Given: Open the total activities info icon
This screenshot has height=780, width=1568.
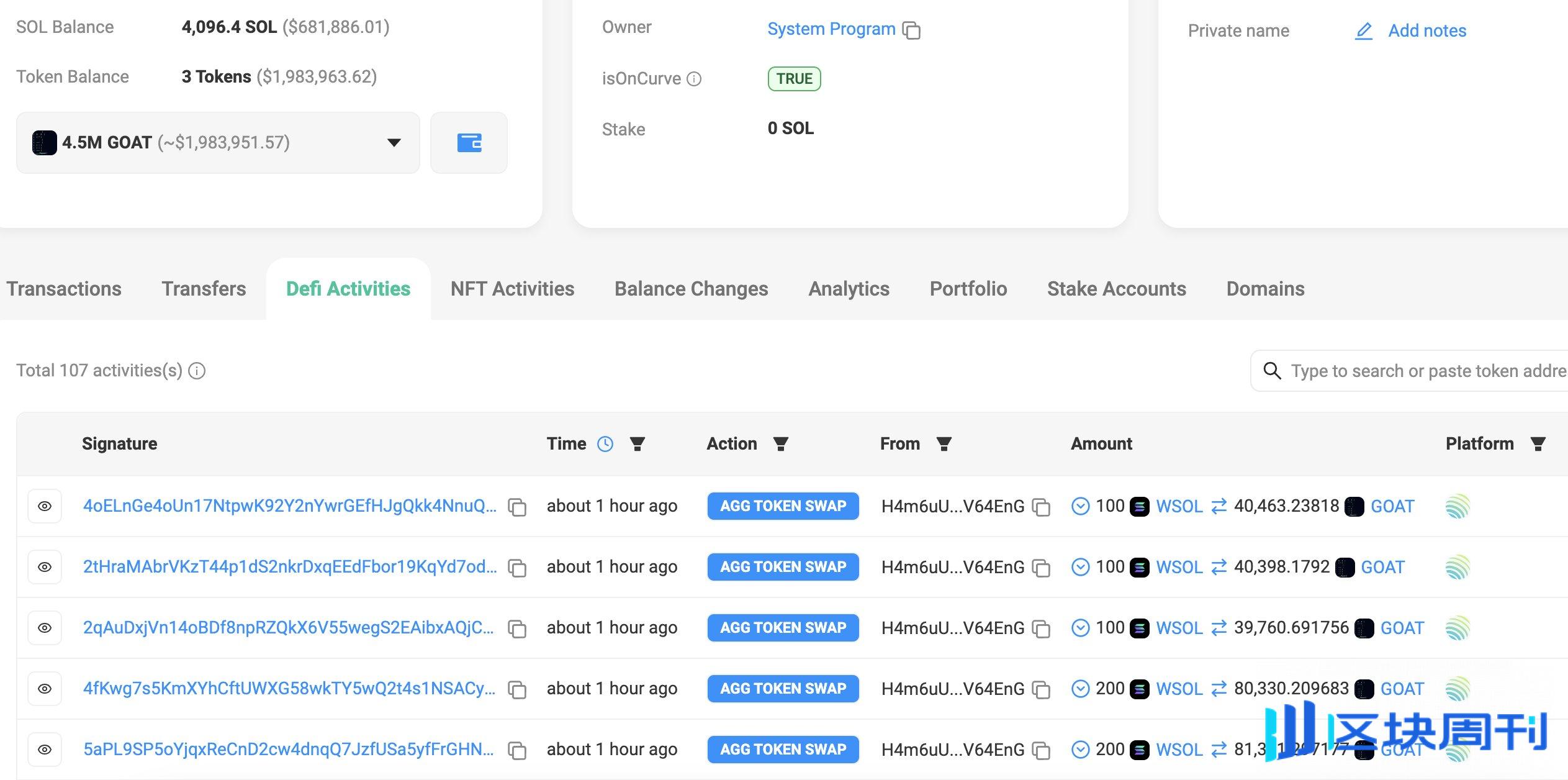Looking at the screenshot, I should (197, 371).
